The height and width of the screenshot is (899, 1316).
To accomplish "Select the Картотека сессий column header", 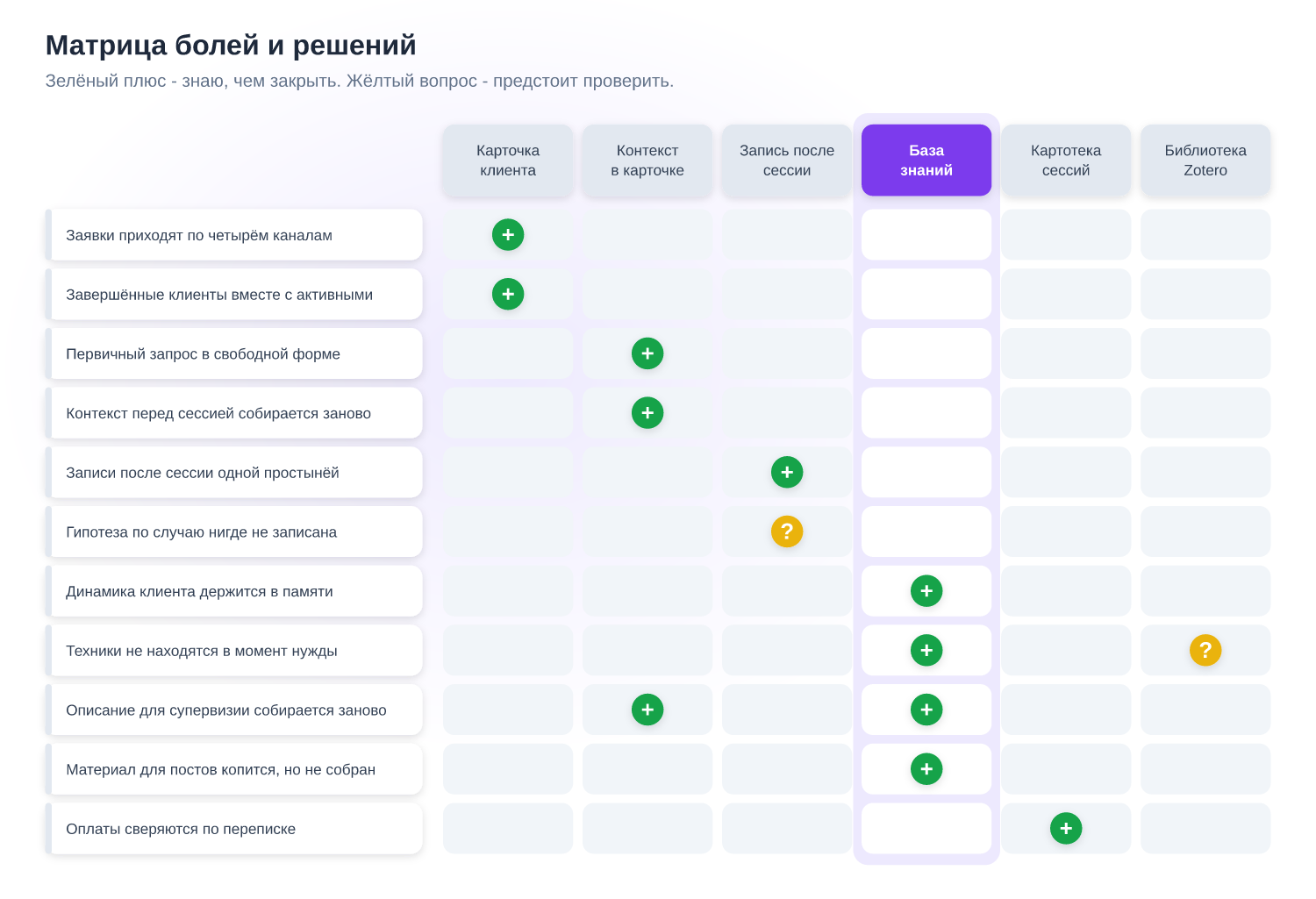I will point(1066,161).
